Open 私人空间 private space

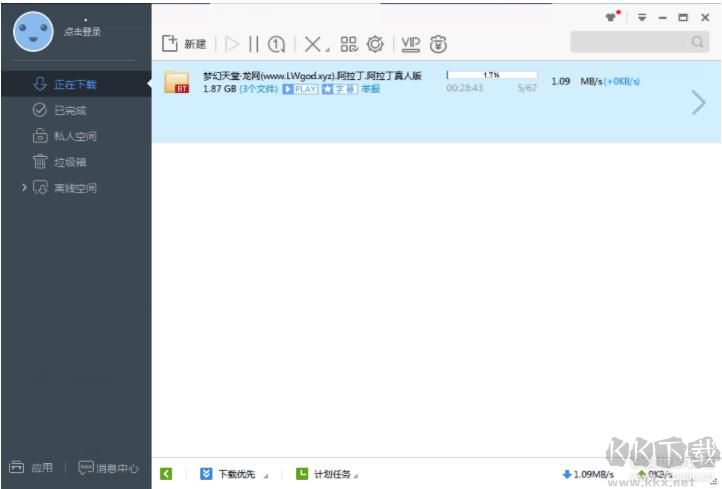point(76,136)
